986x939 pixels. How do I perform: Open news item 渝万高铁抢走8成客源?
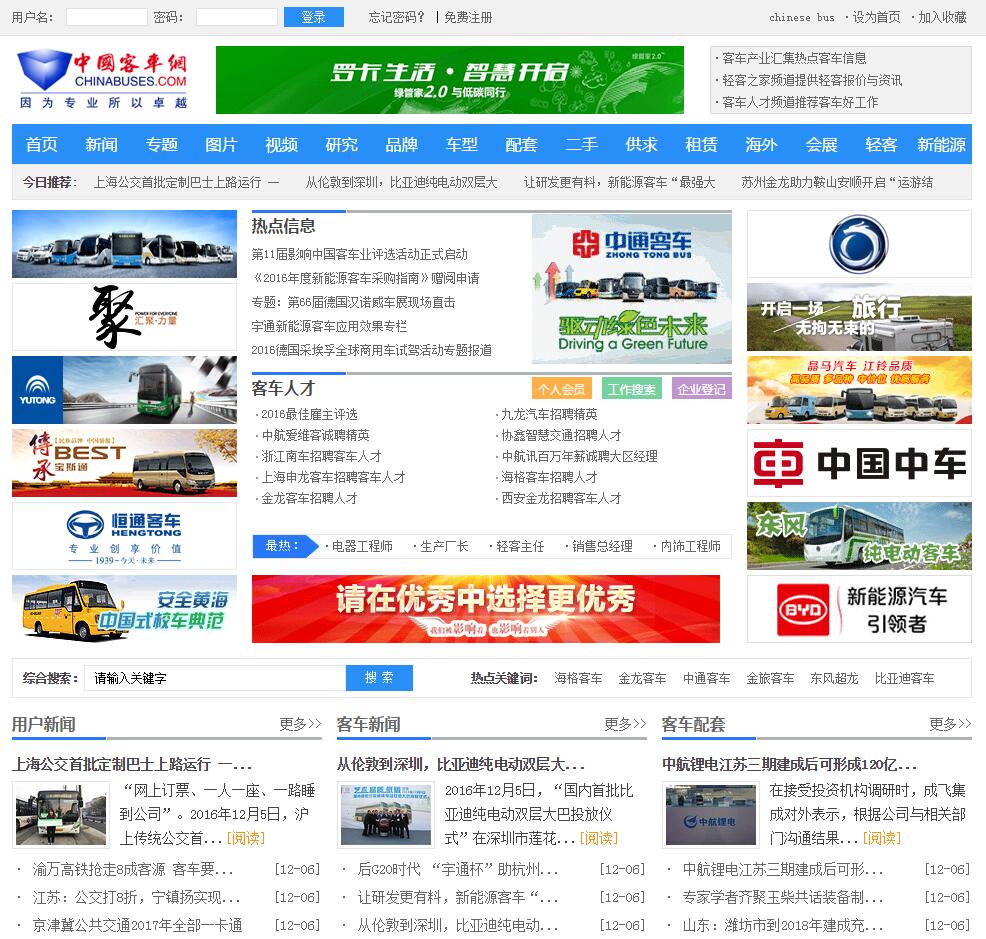[x=133, y=870]
